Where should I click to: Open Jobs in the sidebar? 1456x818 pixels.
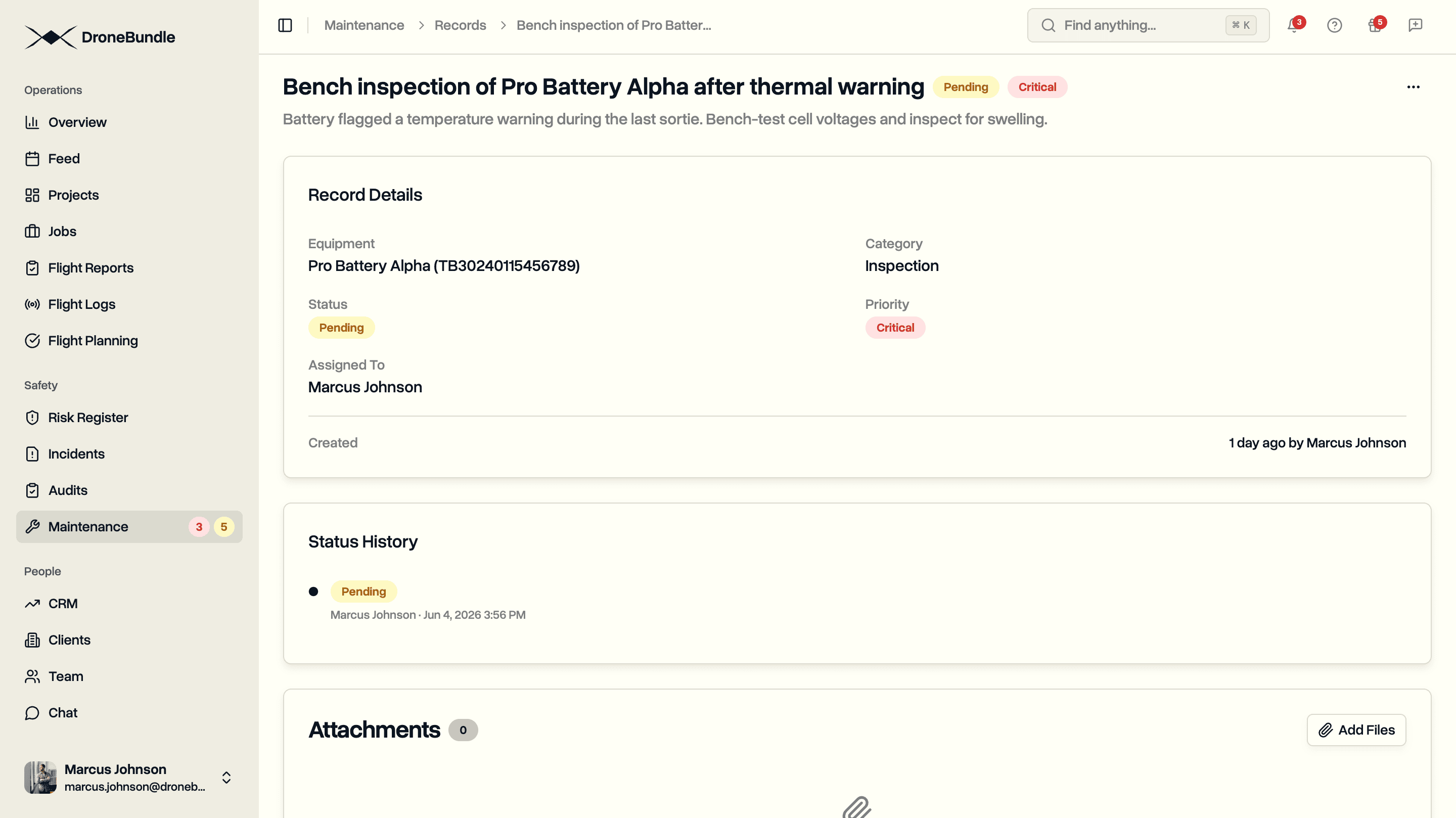129,231
